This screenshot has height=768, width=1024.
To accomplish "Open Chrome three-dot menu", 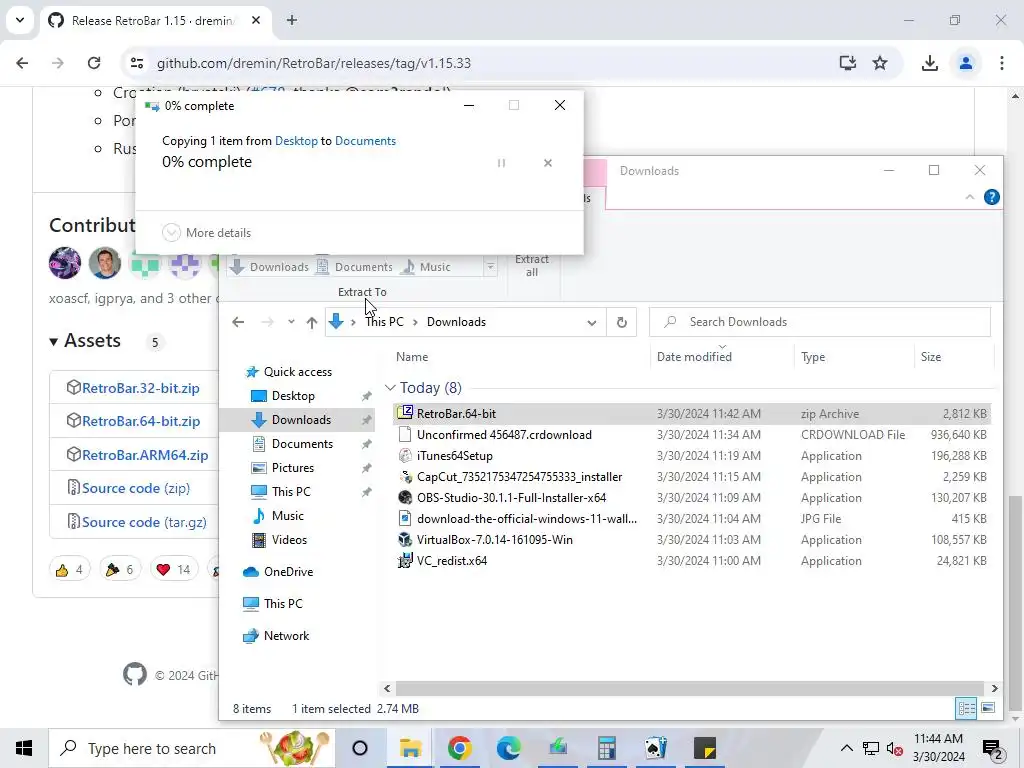I will [x=1001, y=63].
